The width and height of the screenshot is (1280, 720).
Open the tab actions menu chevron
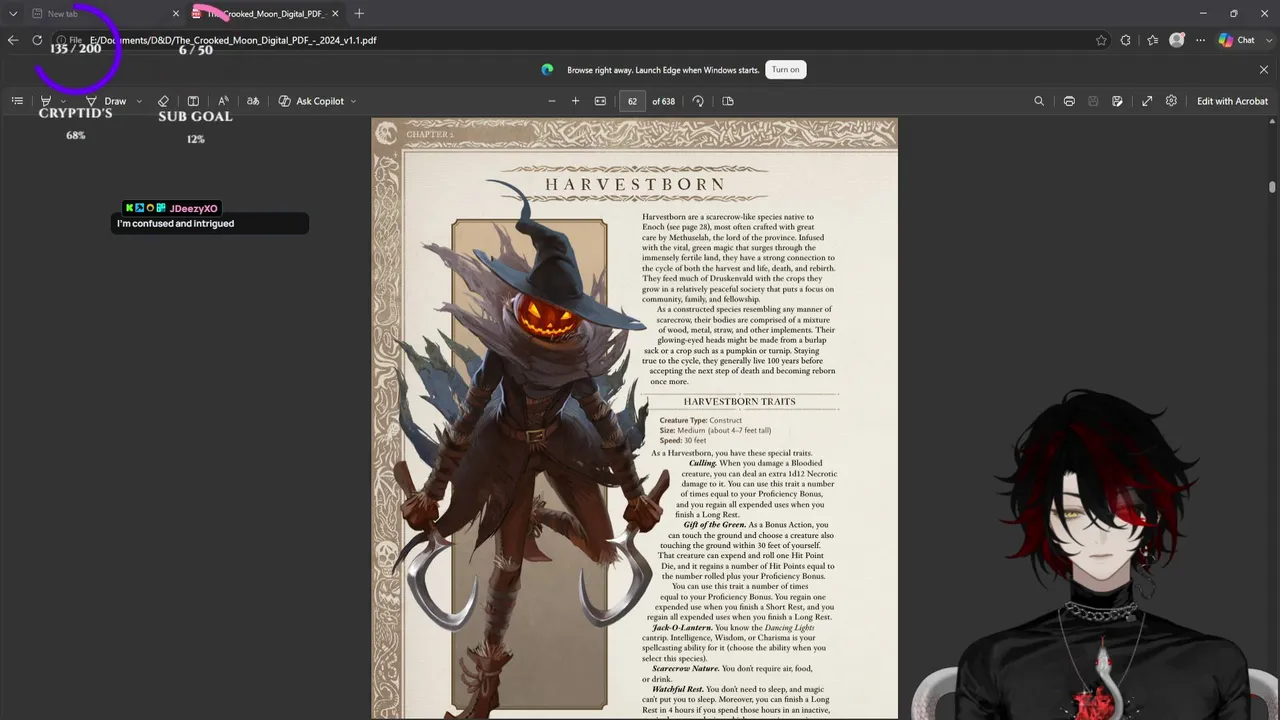(13, 14)
